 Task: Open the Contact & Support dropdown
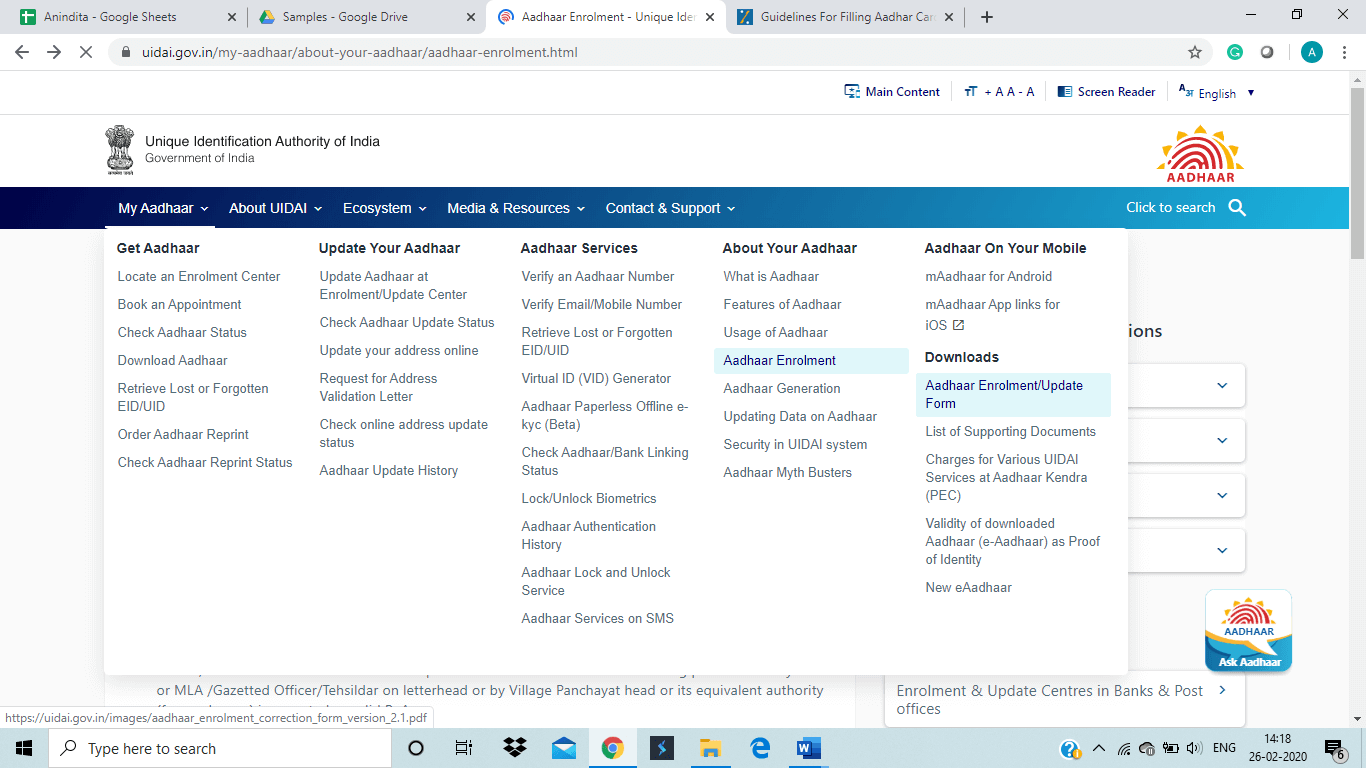[x=670, y=208]
